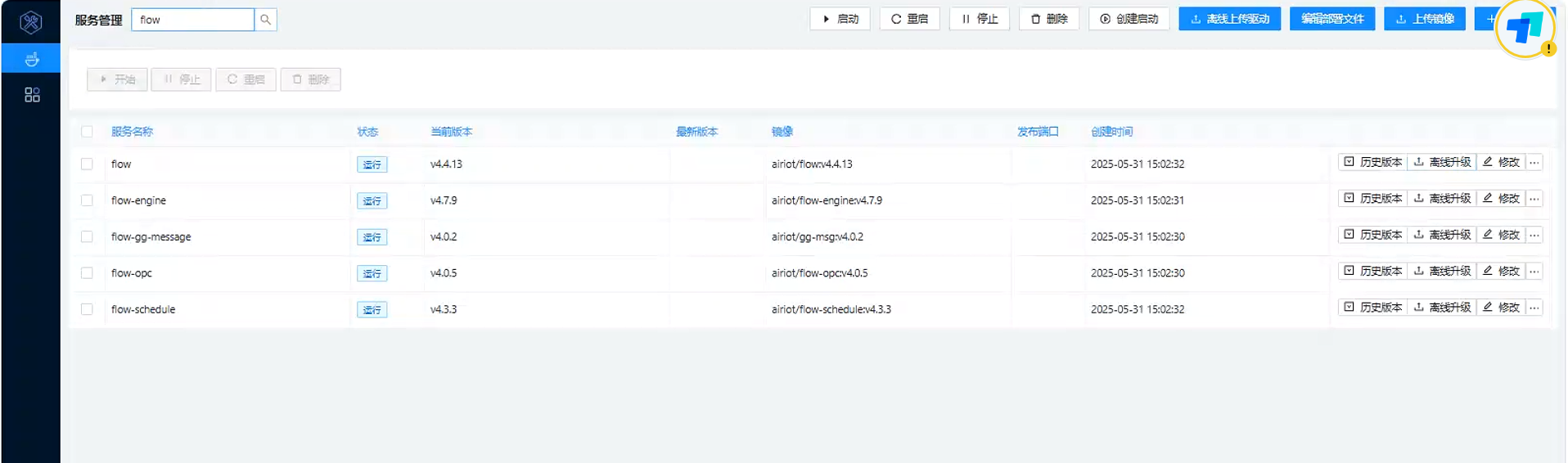Click 删除 delete button in top toolbar
The width and height of the screenshot is (1568, 463).
click(x=1049, y=19)
